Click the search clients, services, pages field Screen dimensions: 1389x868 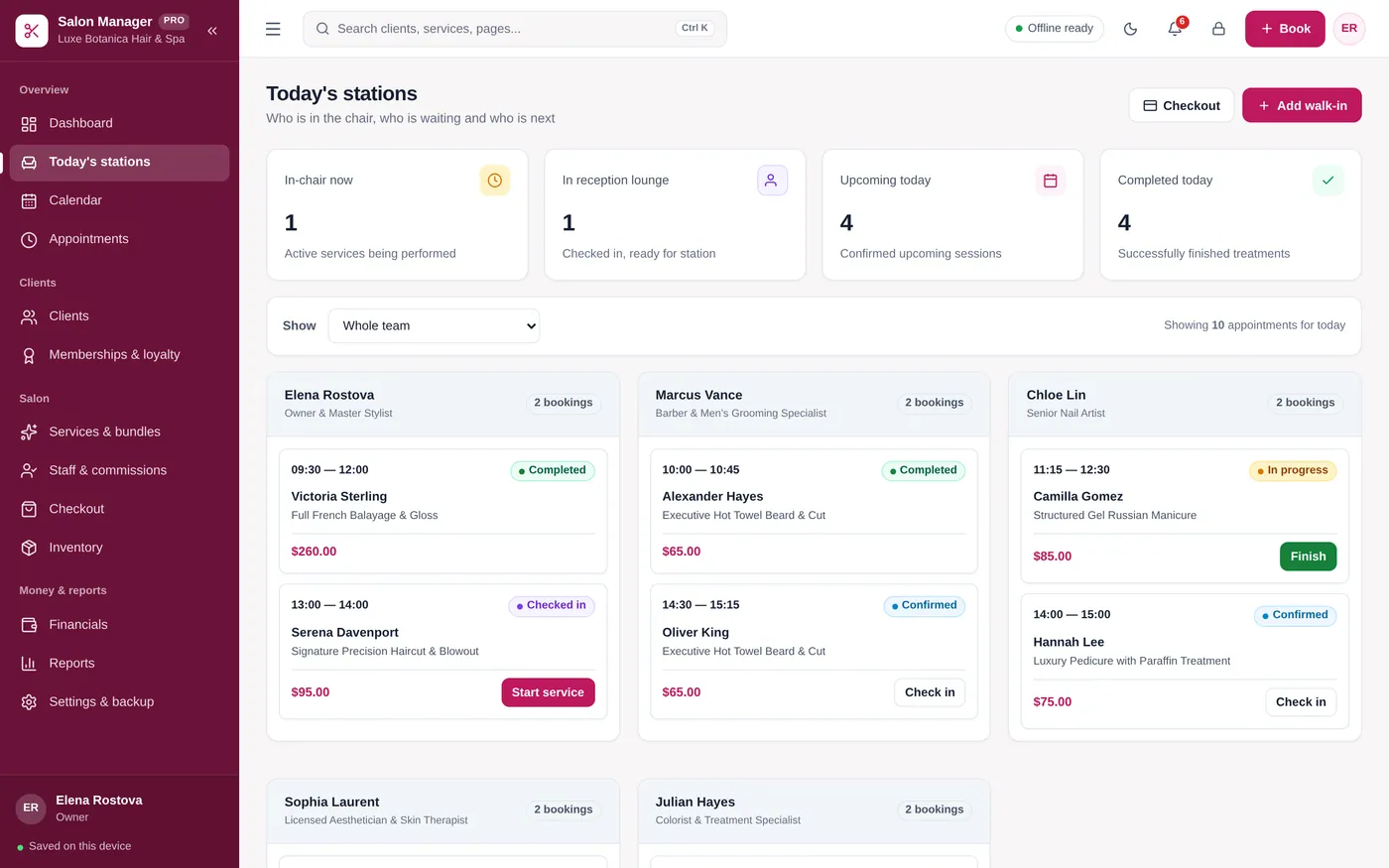coord(515,29)
